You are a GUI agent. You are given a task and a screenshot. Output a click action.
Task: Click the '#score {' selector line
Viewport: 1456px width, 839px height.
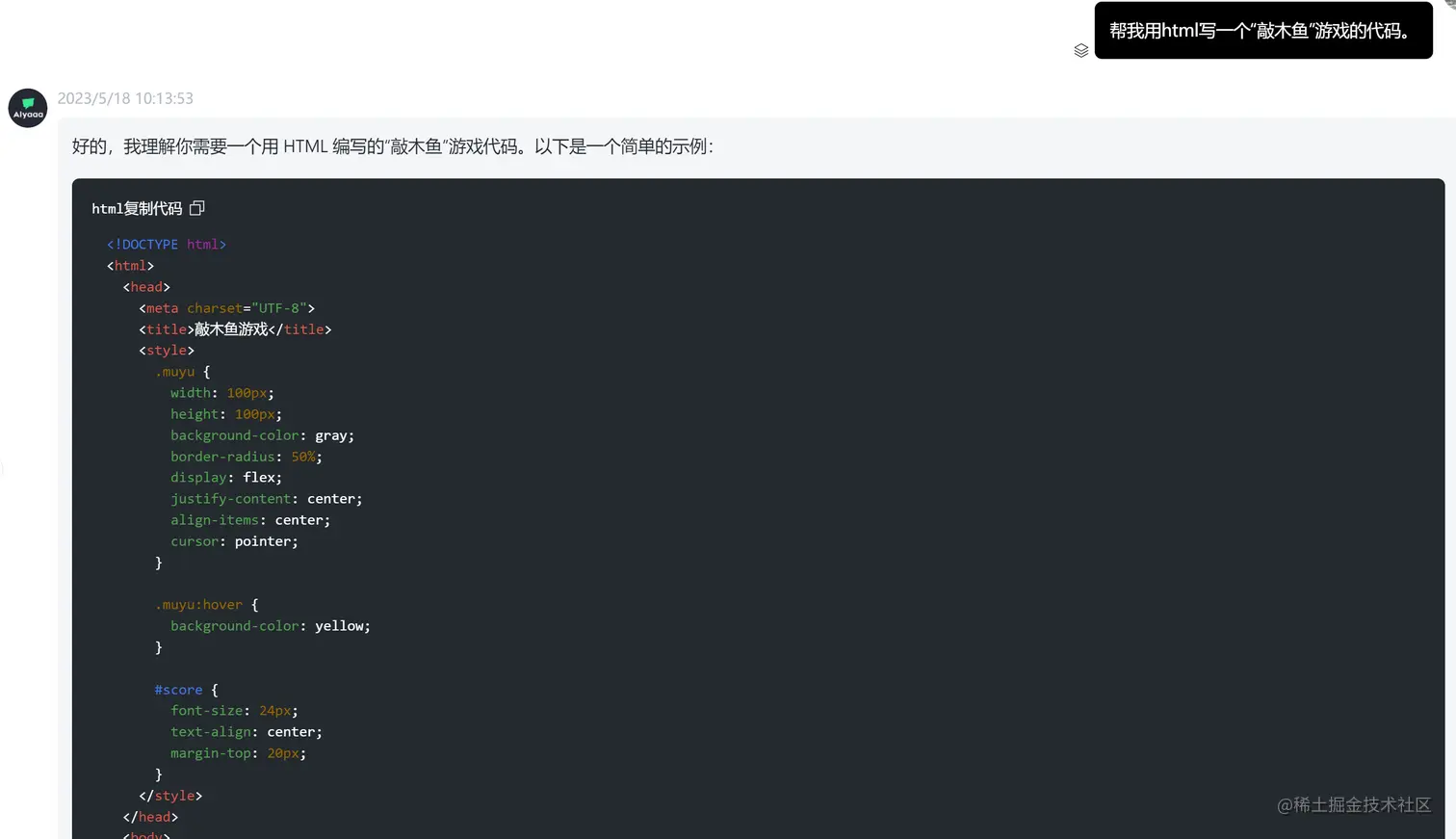(187, 690)
